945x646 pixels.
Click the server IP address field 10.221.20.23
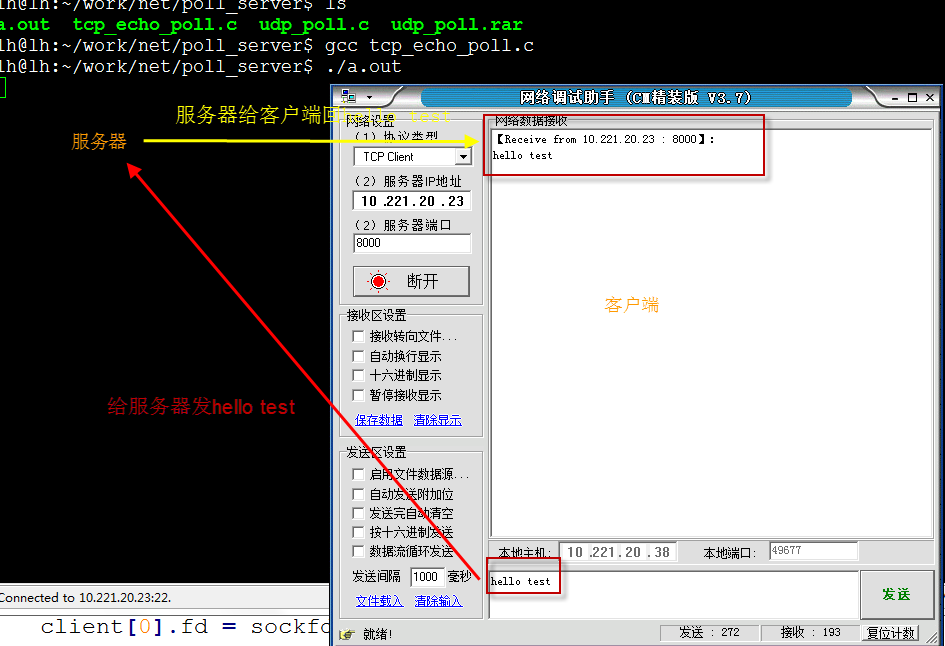coord(412,201)
